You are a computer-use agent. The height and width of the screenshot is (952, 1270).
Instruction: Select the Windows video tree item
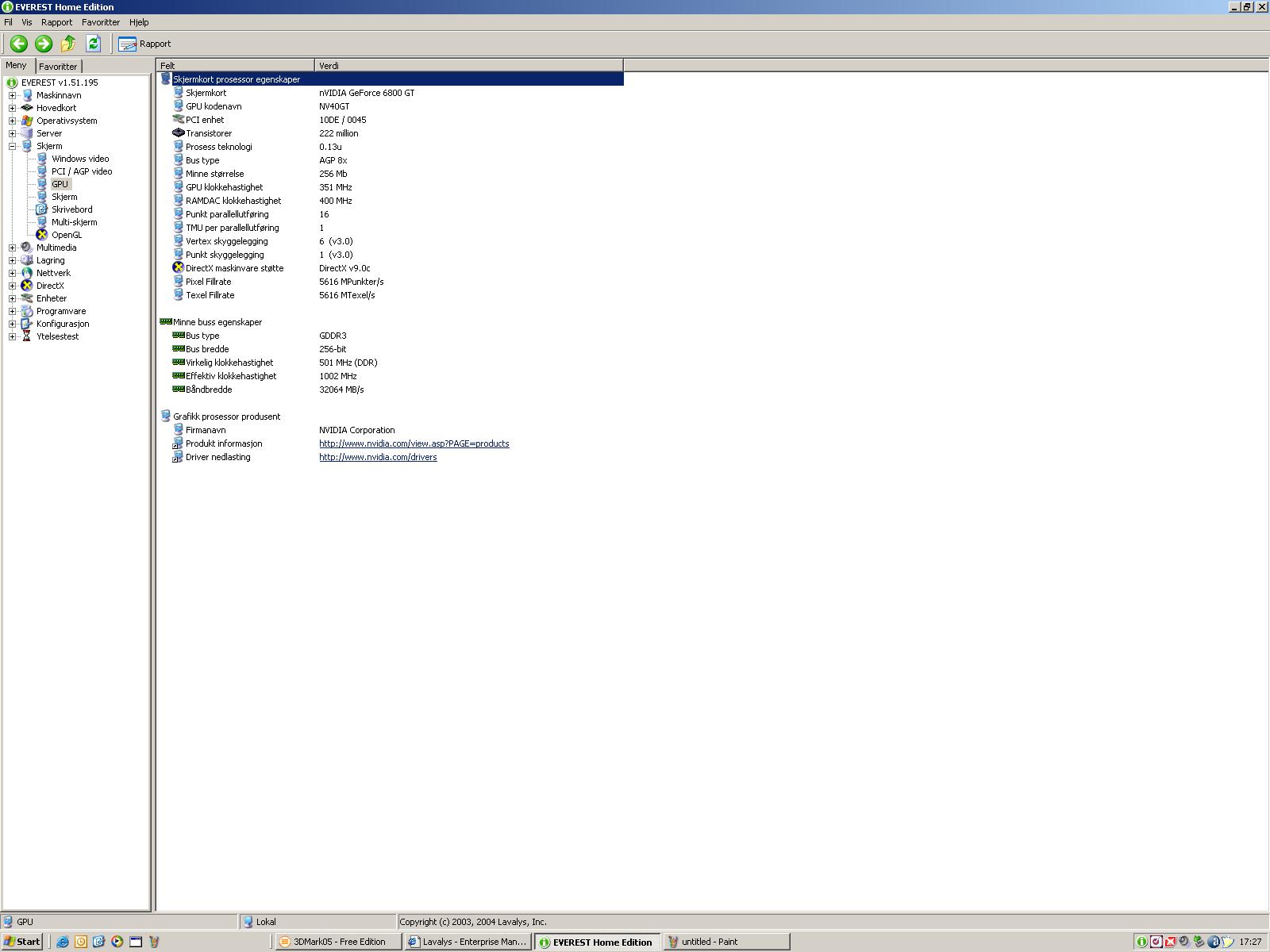coord(80,159)
